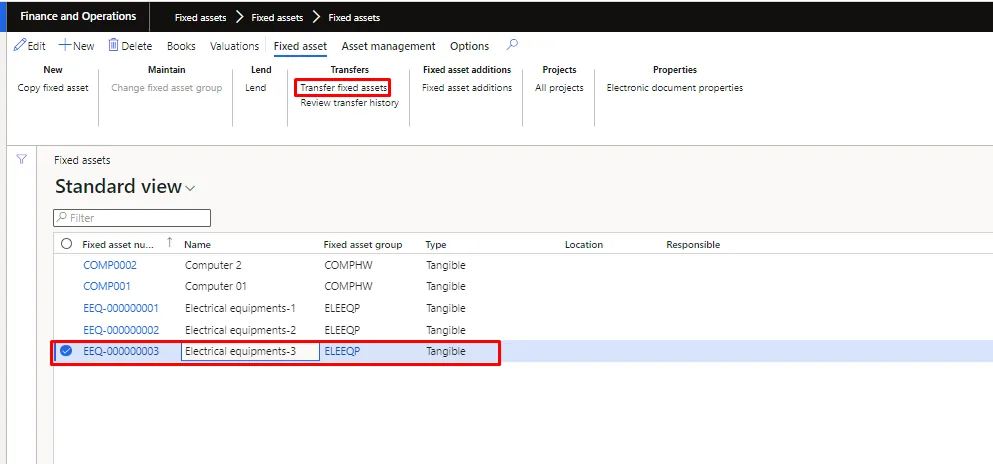Viewport: 993px width, 464px height.
Task: Click the Edit pencil button
Action: (30, 46)
